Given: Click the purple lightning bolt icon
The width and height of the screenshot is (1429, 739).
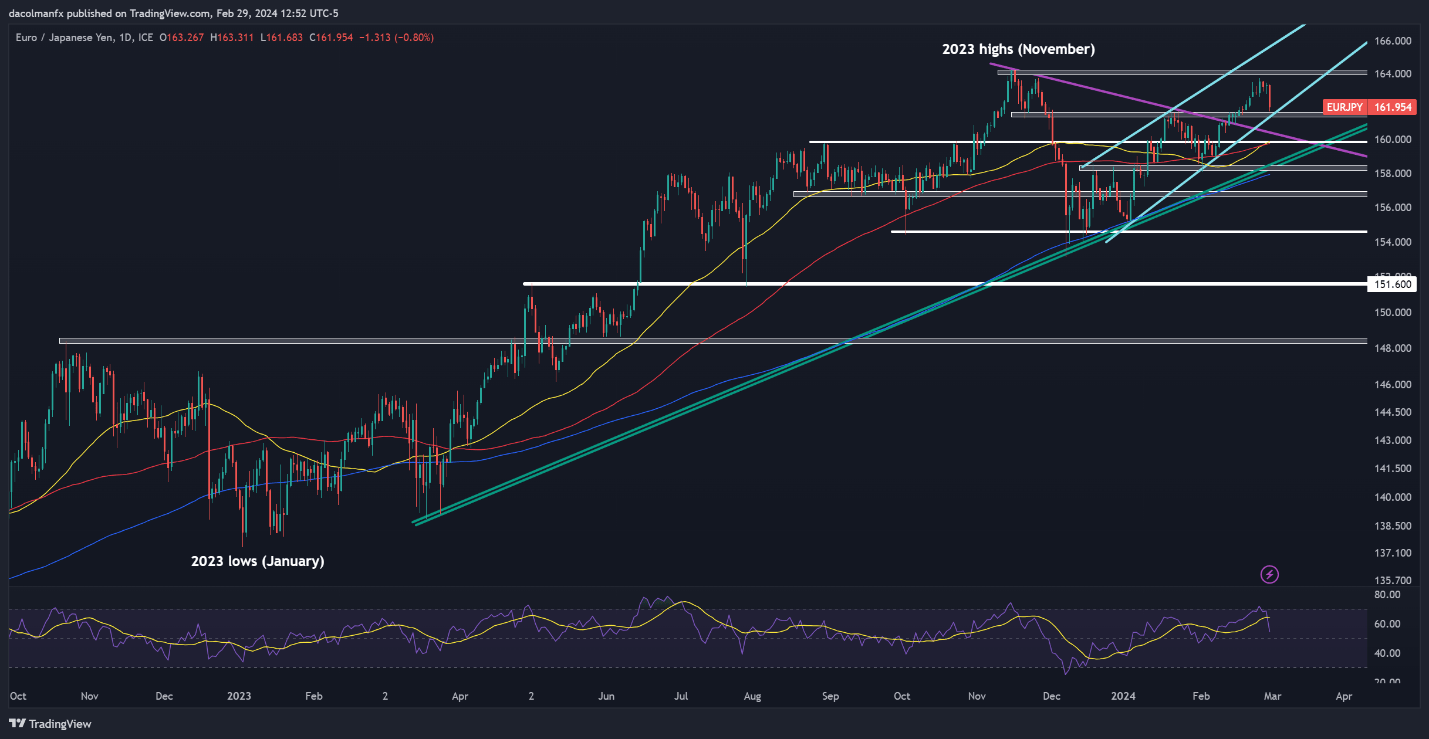Looking at the screenshot, I should (x=1270, y=574).
